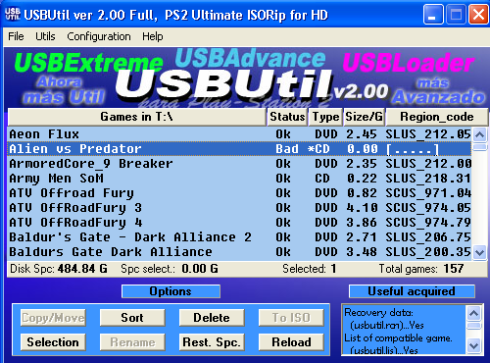490x363 pixels.
Task: Click the Rest. Spc. button
Action: [x=212, y=342]
